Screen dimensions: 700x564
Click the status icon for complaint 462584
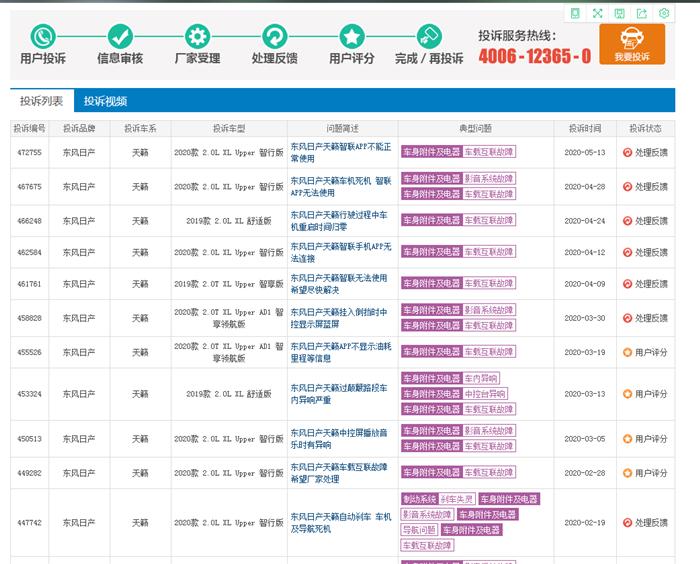(627, 252)
